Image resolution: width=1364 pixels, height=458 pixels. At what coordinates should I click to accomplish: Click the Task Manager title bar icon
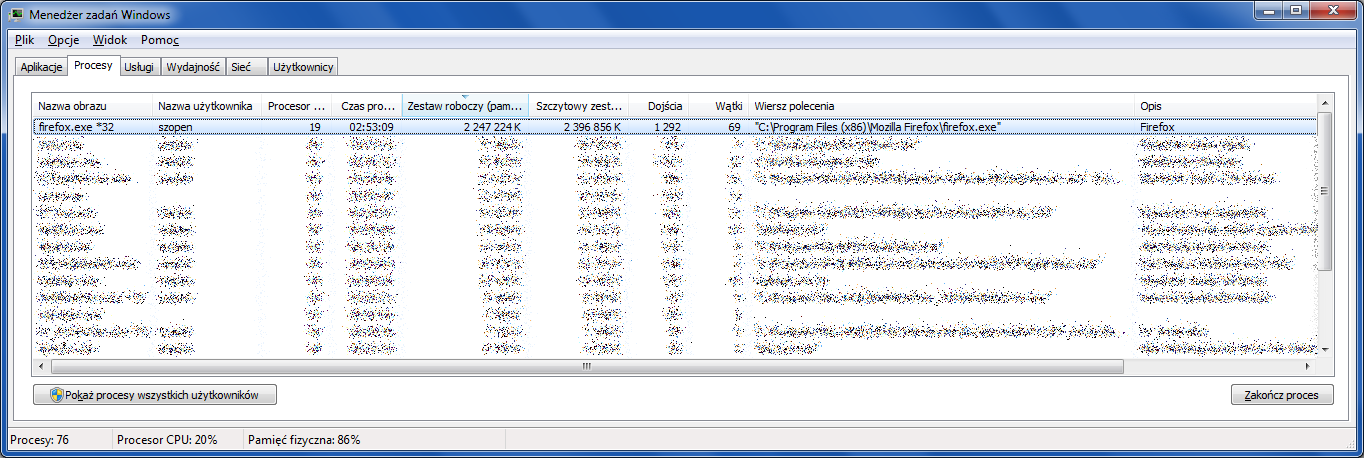[x=17, y=14]
